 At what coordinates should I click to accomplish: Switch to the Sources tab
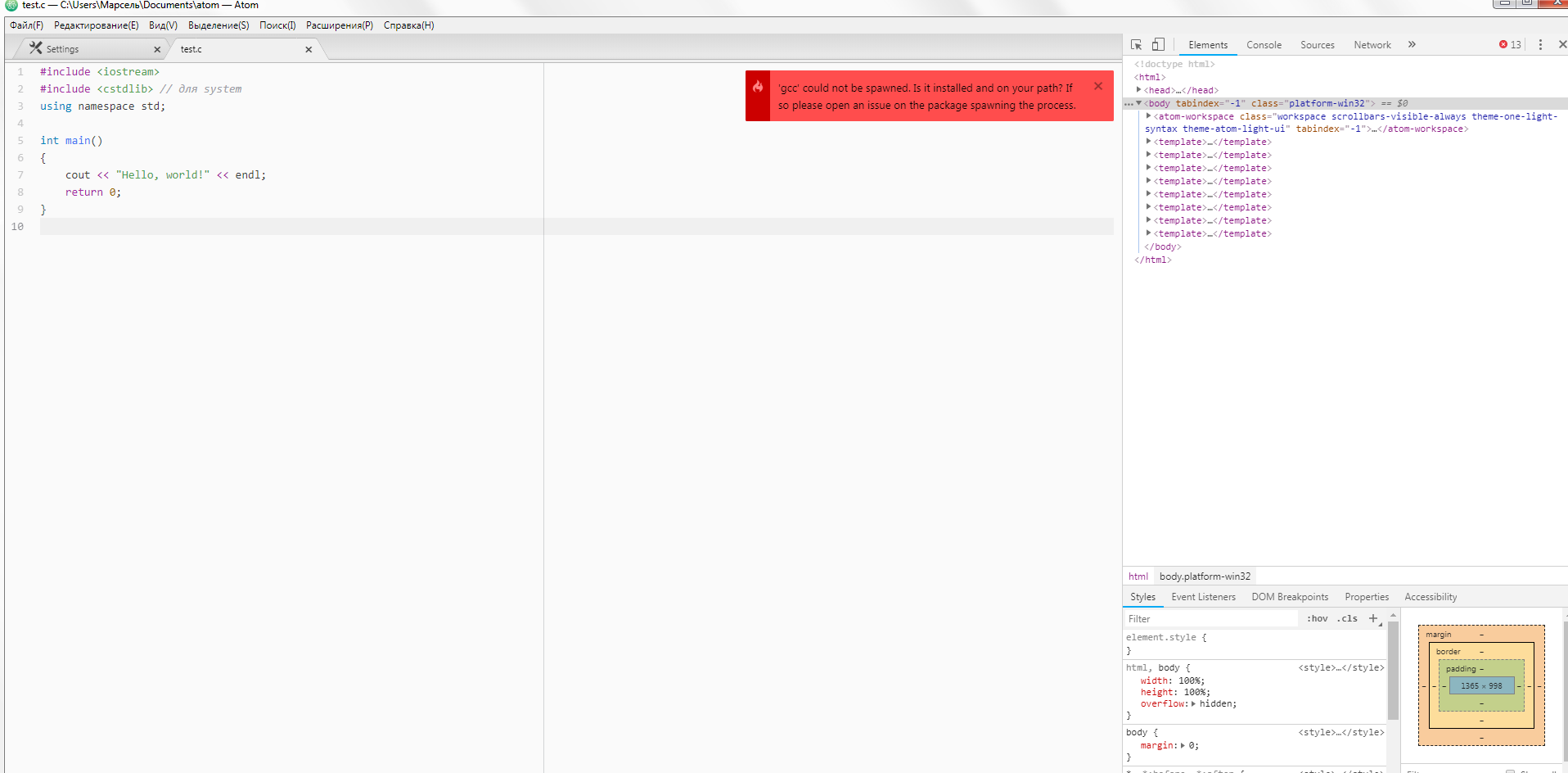(x=1318, y=45)
